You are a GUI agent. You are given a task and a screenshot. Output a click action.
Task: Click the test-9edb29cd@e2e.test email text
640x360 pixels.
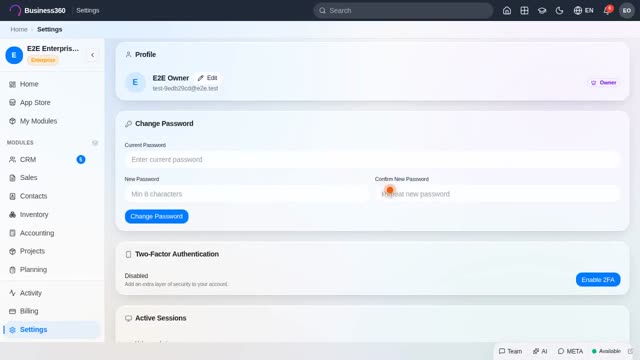click(x=185, y=88)
